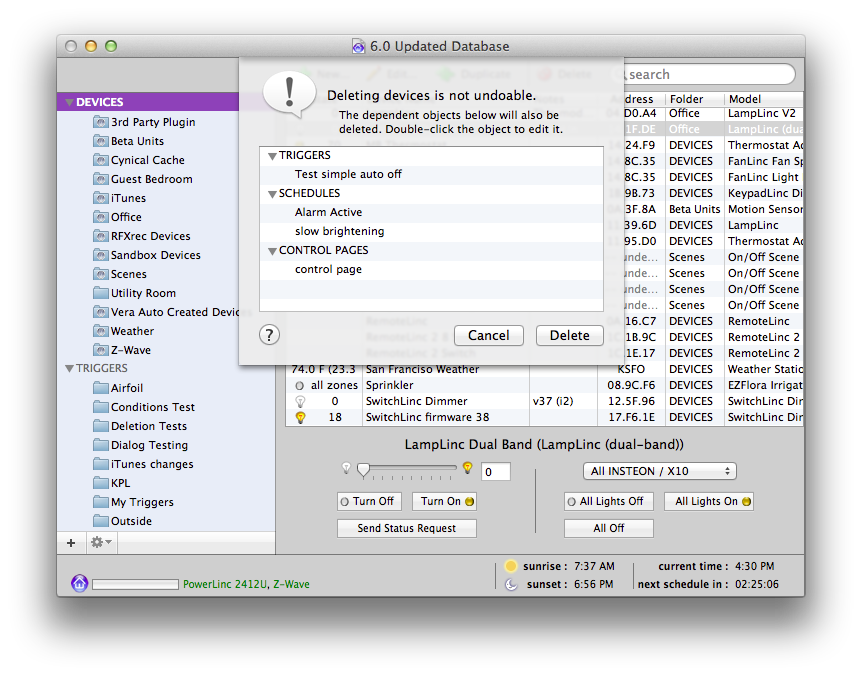Select Alarm Active schedule item
This screenshot has height=676, width=862.
[328, 212]
